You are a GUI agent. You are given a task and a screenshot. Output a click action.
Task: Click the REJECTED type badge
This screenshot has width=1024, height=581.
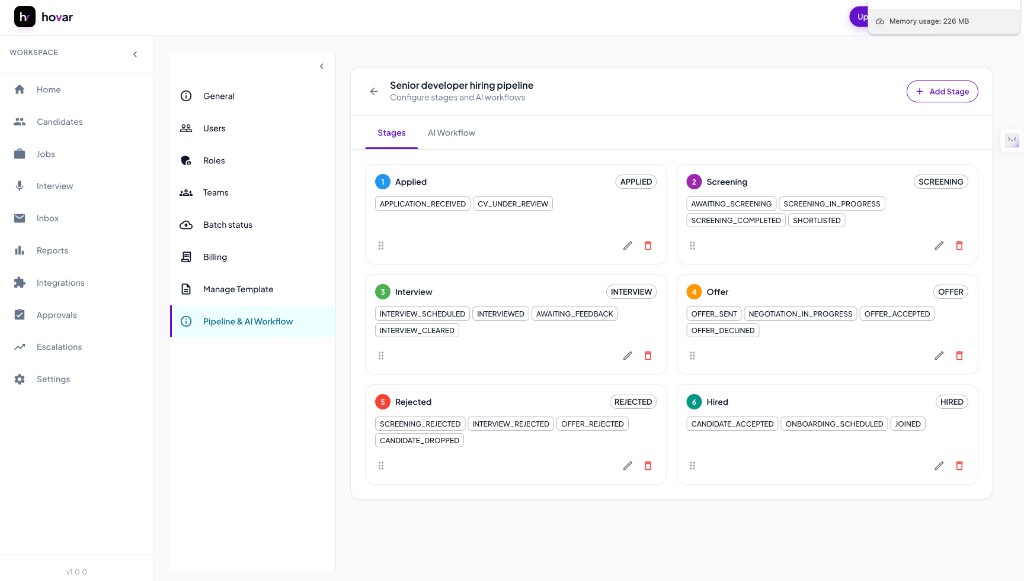pos(633,402)
